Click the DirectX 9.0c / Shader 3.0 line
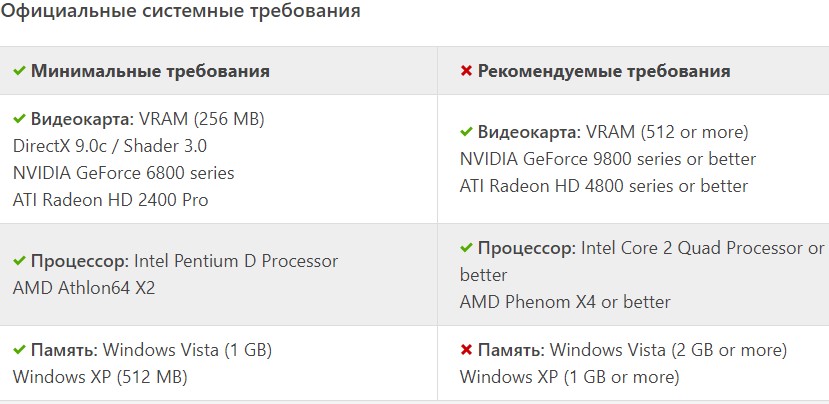This screenshot has height=404, width=829. (x=110, y=146)
